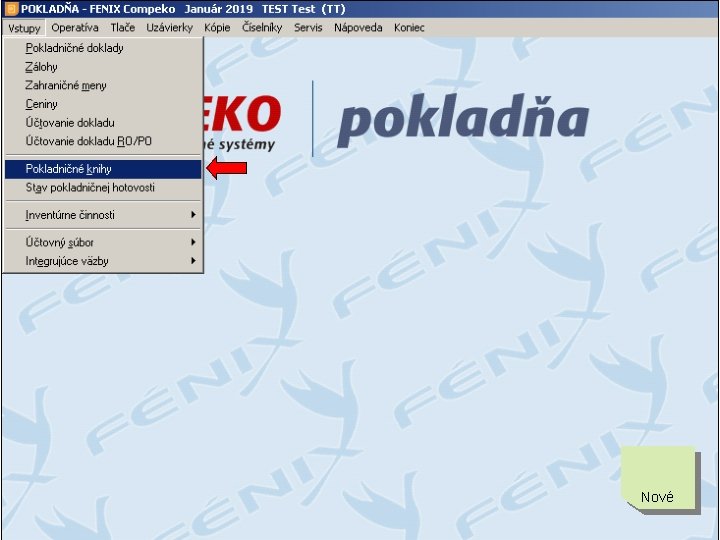Viewport: 720px width, 540px height.
Task: Click the POKLADŇA app icon in title bar
Action: coord(11,9)
